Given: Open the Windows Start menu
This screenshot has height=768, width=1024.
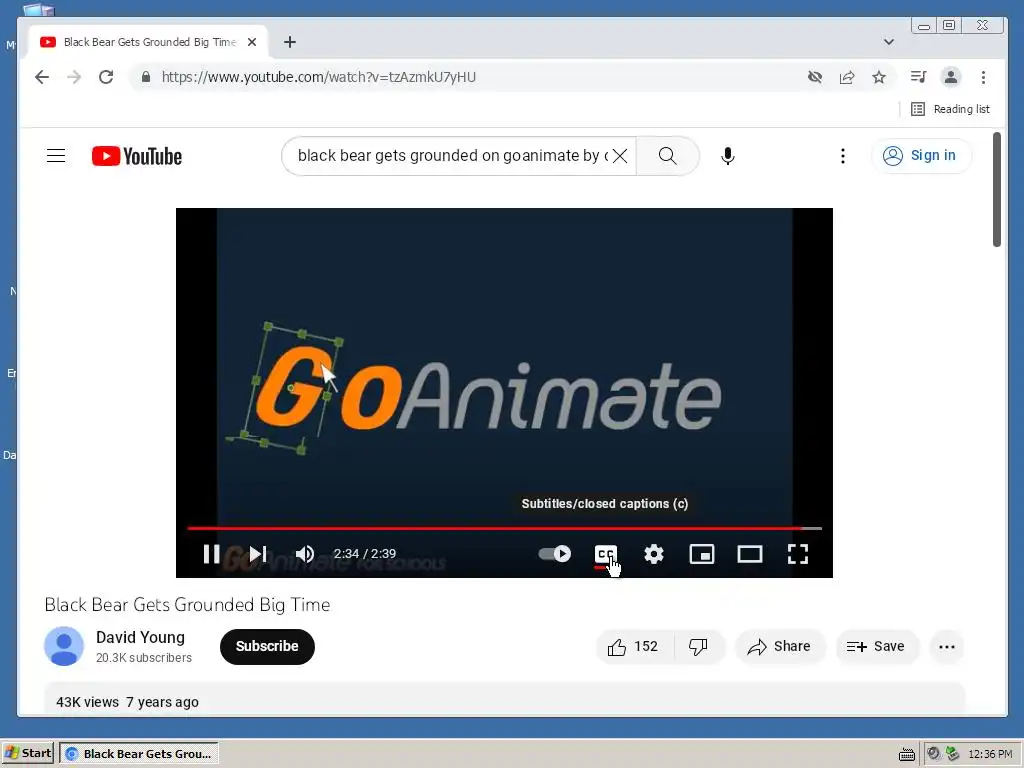Looking at the screenshot, I should coord(28,753).
